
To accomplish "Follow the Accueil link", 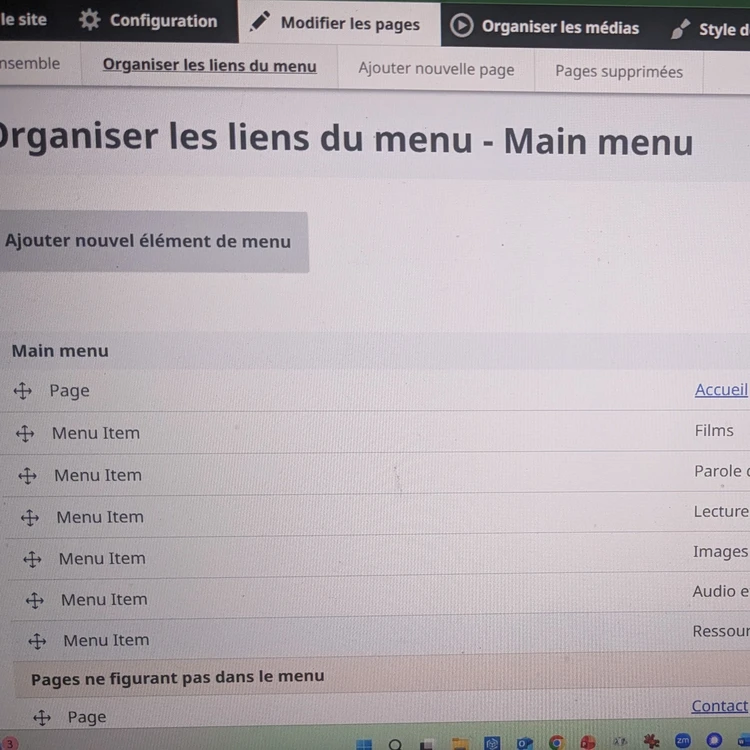I will pyautogui.click(x=721, y=390).
